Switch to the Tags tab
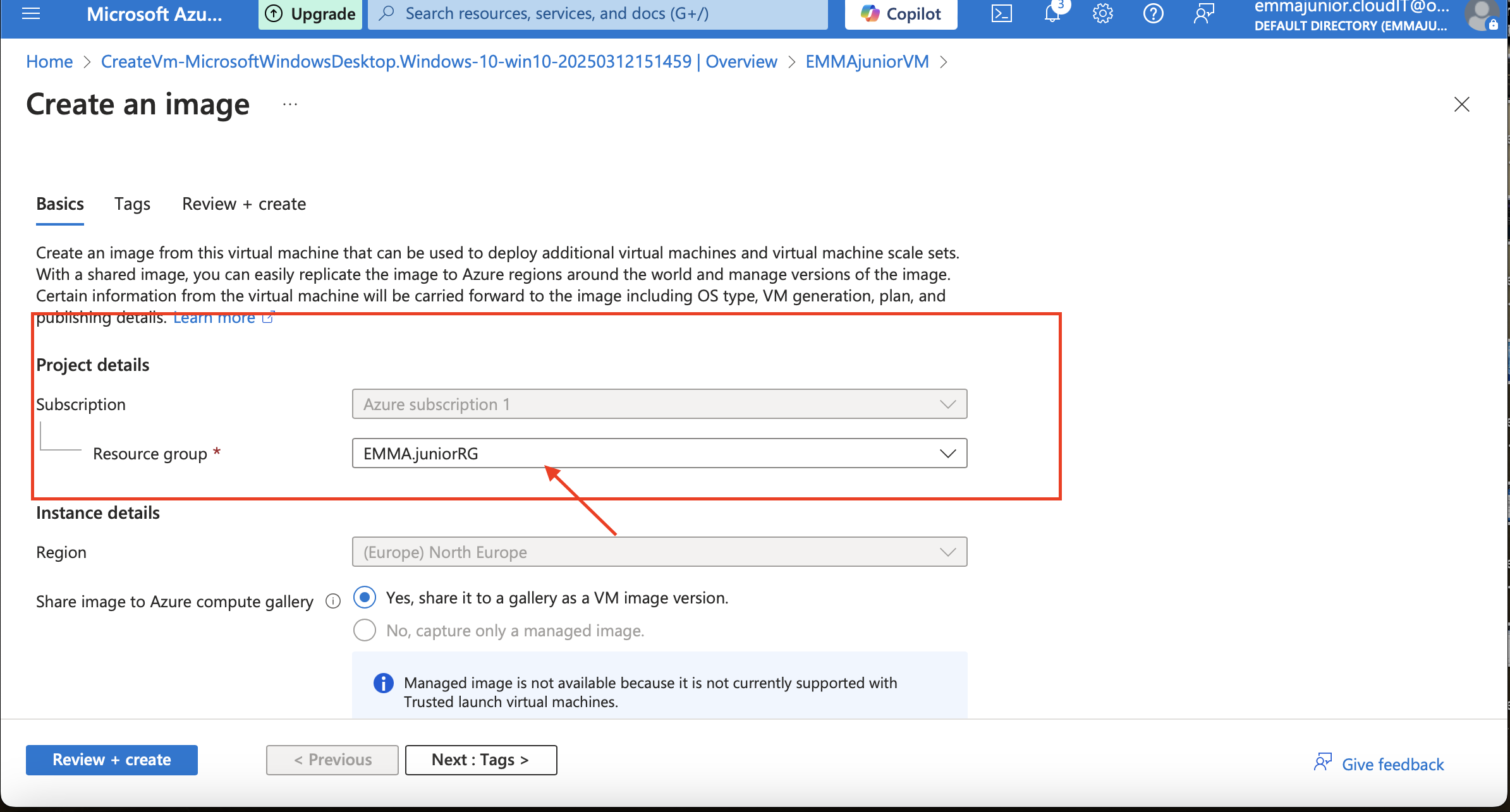1510x812 pixels. point(132,203)
